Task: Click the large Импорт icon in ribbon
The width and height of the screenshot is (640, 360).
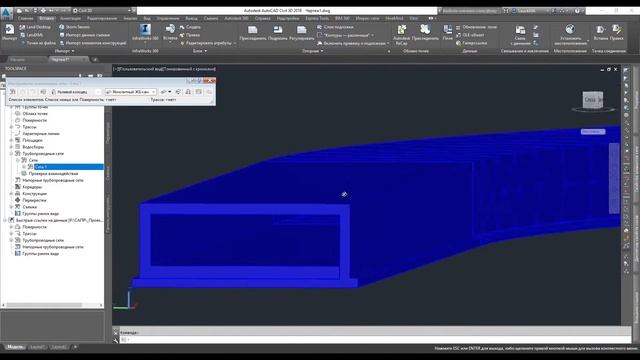Action: click(9, 32)
